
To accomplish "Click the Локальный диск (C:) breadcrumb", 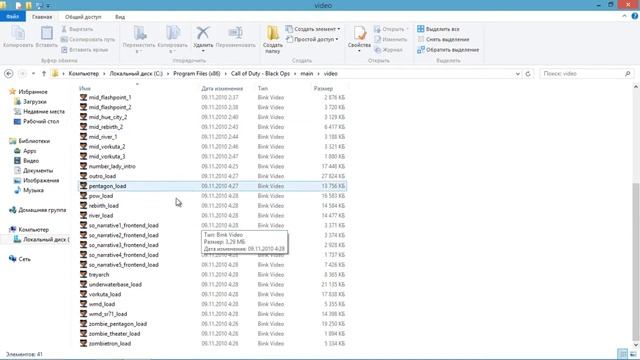I will click(x=136, y=73).
